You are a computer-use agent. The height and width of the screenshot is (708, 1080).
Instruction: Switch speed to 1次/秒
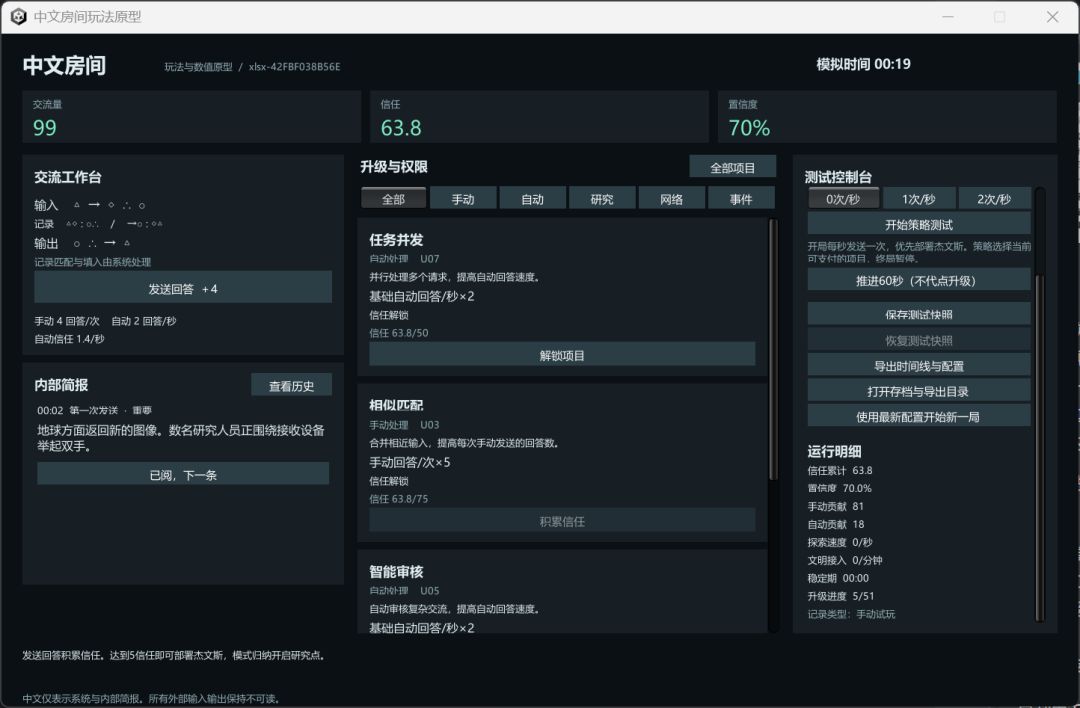pos(919,199)
